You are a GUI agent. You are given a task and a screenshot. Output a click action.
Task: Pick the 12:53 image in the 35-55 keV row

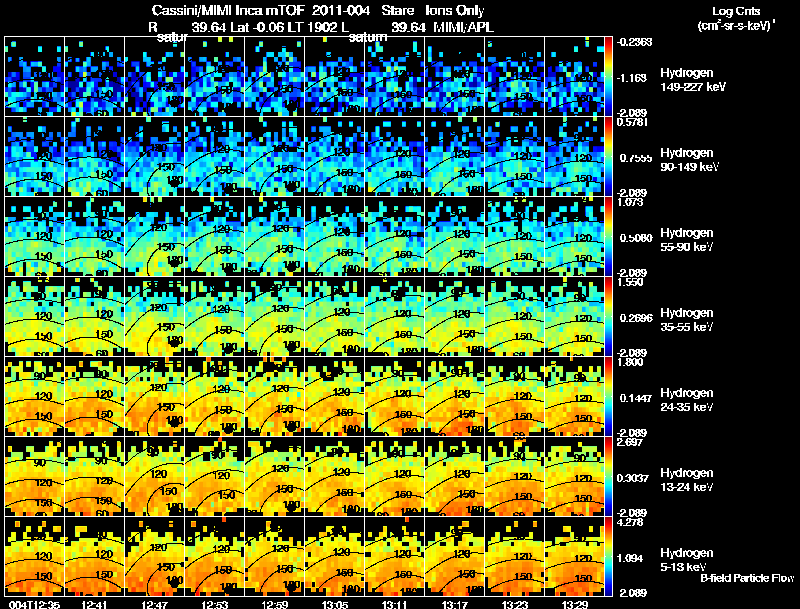(214, 316)
